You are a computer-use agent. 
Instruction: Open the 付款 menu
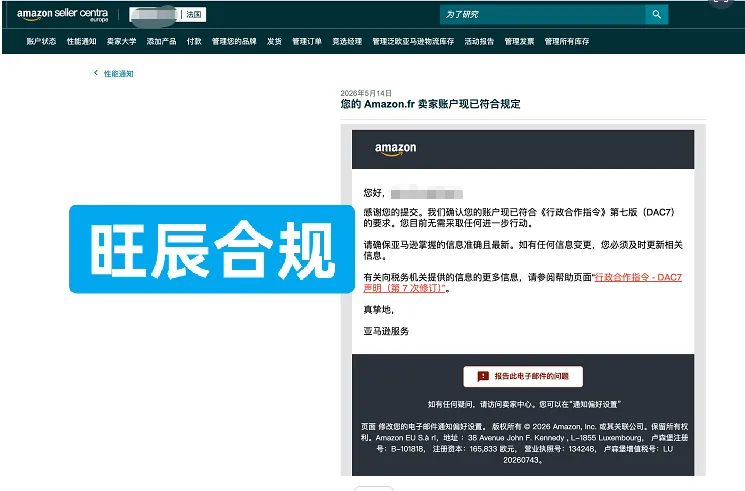[194, 41]
